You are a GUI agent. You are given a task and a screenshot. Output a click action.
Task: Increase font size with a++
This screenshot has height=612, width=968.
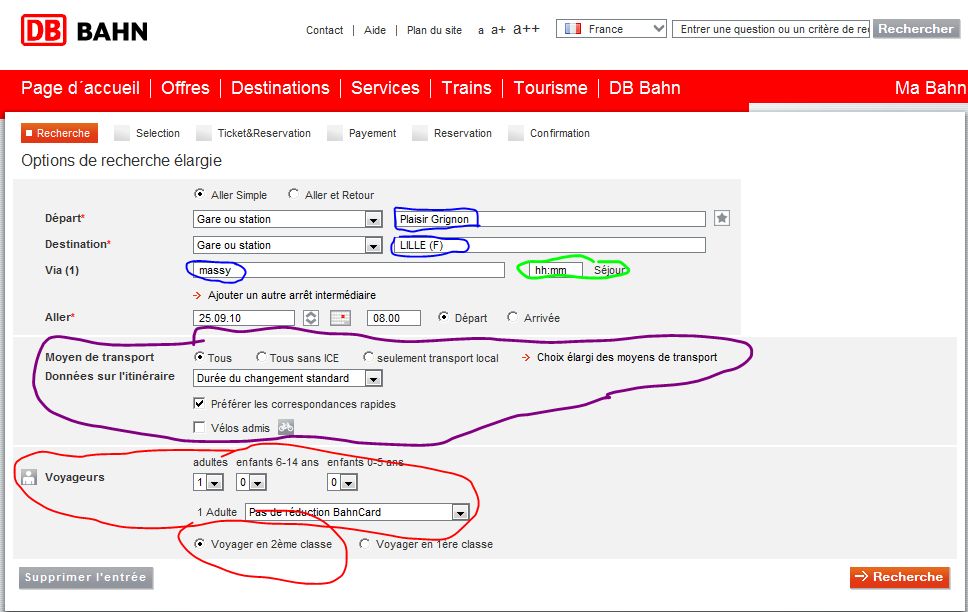(526, 29)
